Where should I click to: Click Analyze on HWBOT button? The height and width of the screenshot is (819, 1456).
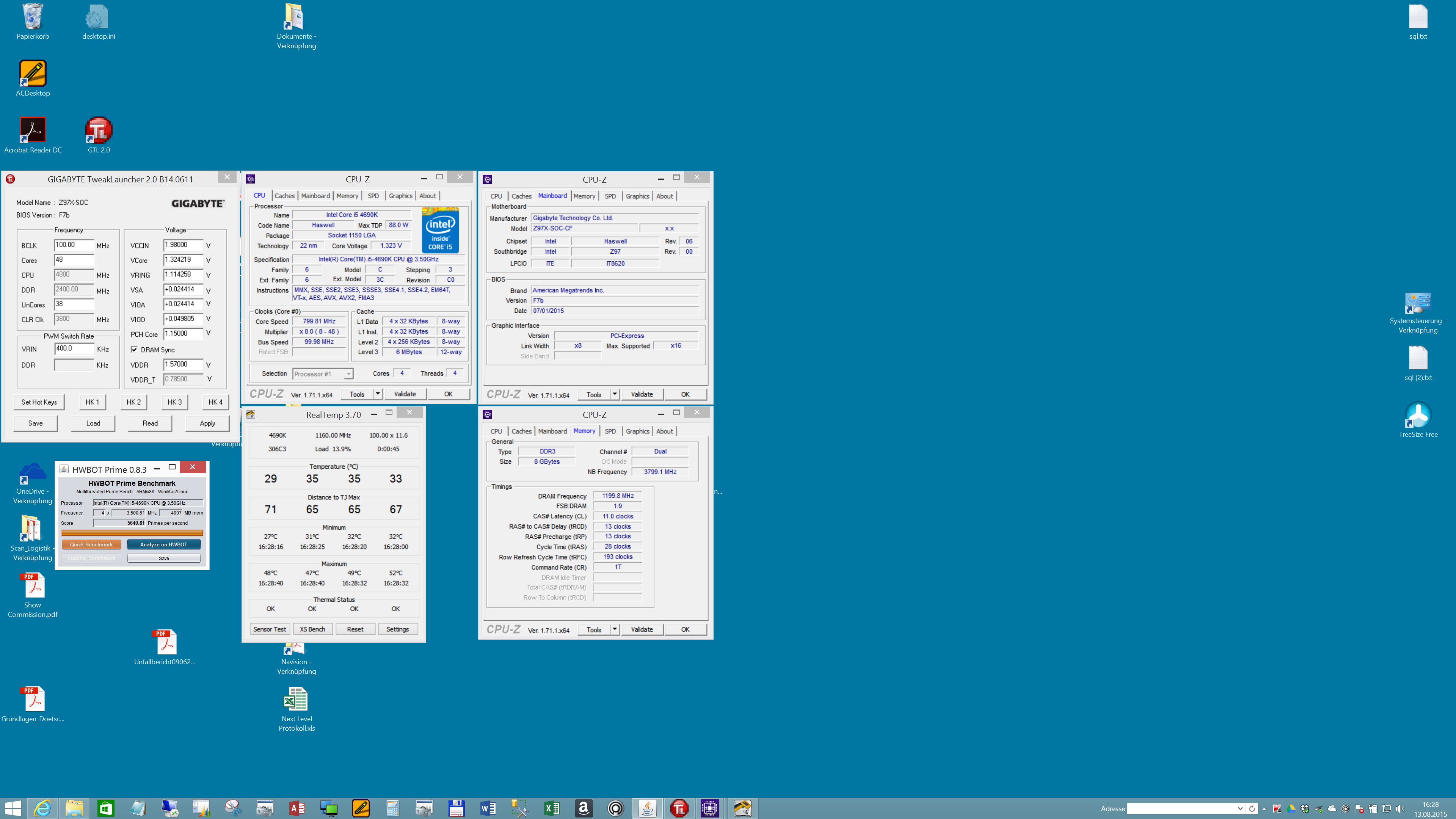[163, 544]
